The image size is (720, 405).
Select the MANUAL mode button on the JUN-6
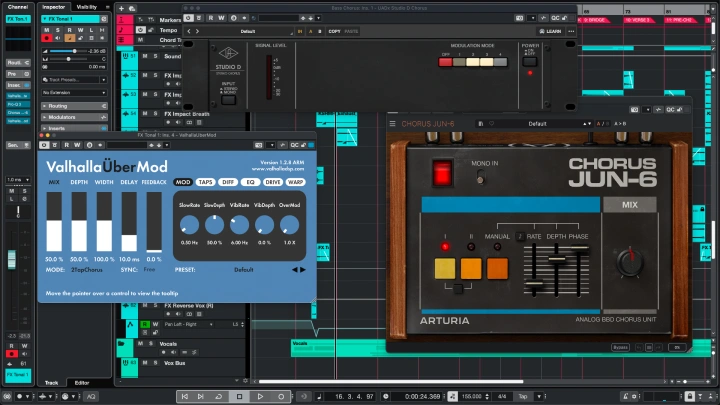(497, 269)
